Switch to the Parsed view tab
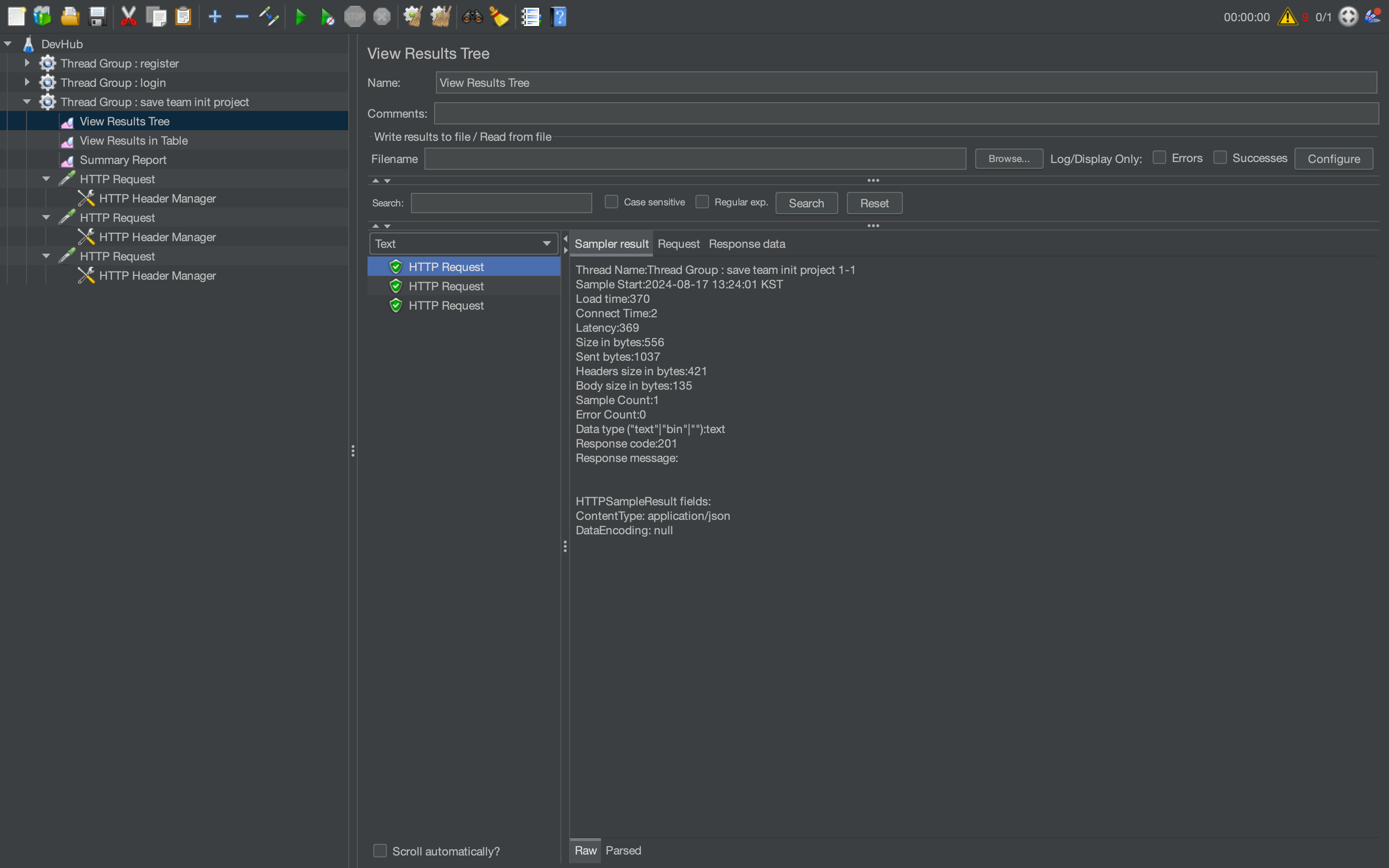 [x=623, y=850]
